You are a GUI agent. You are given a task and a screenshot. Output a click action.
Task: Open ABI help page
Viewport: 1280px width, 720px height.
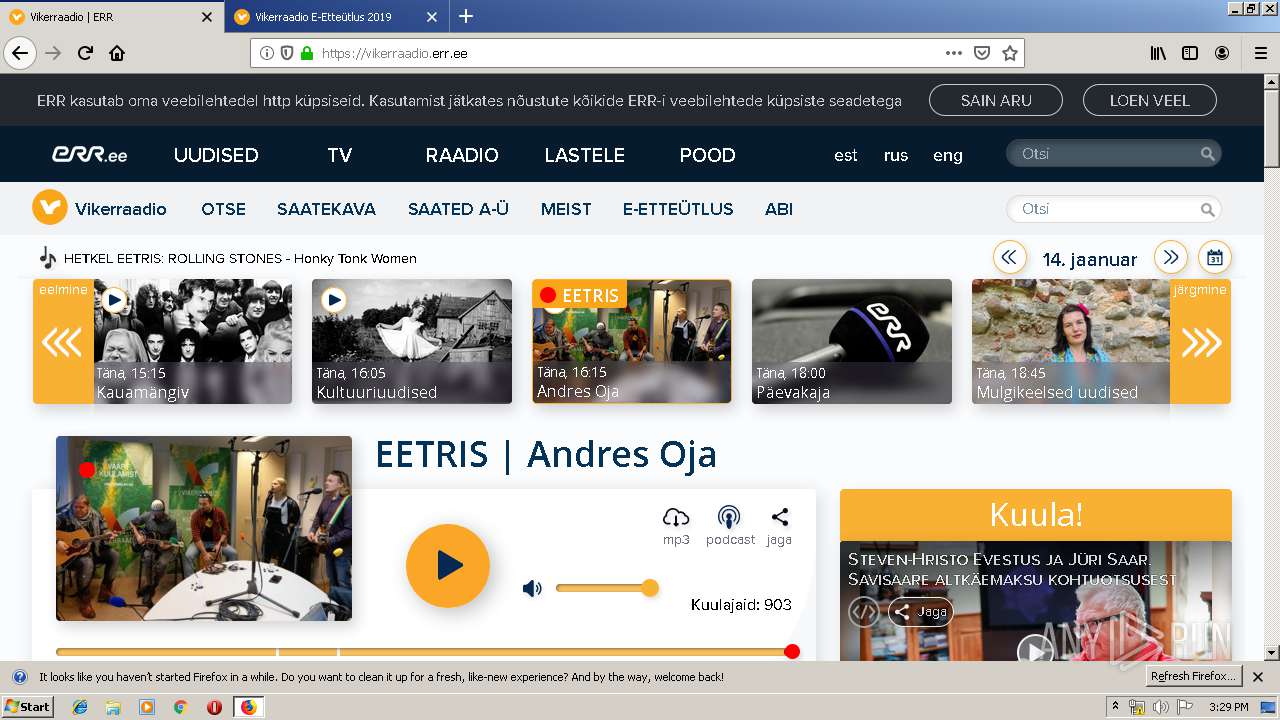[779, 209]
